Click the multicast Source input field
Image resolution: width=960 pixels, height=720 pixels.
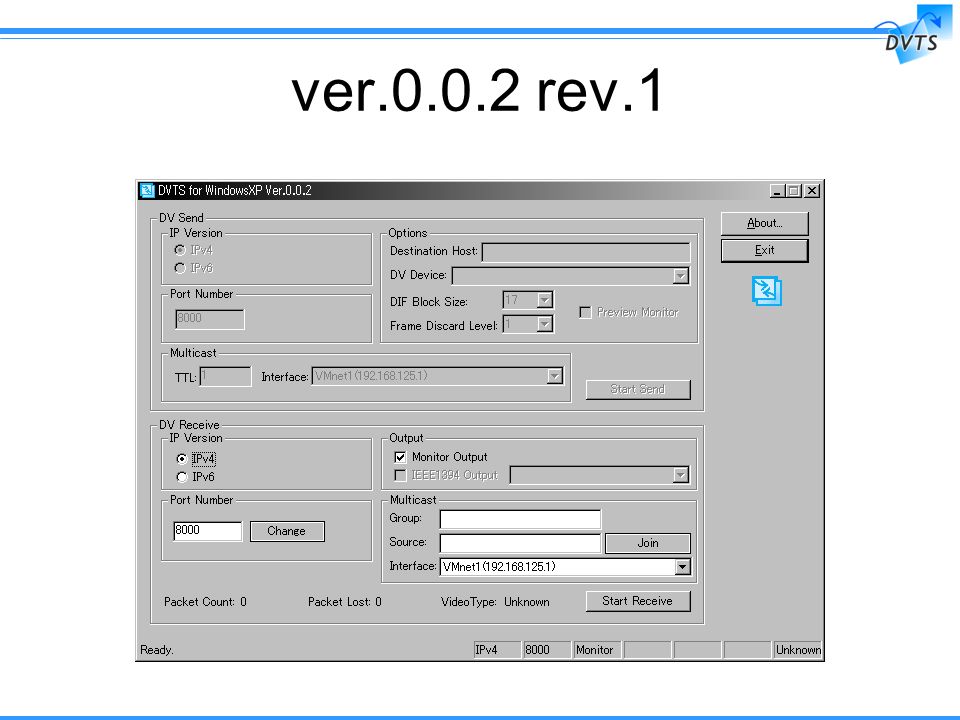(520, 543)
